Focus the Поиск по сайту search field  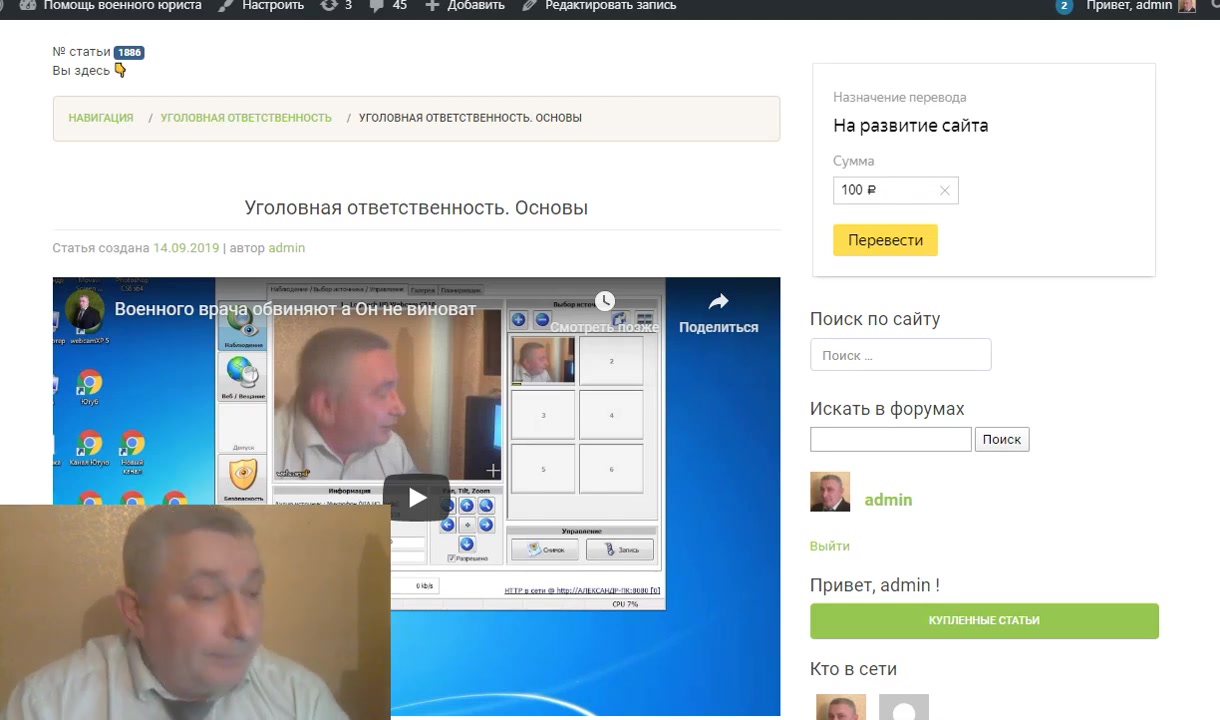click(900, 355)
